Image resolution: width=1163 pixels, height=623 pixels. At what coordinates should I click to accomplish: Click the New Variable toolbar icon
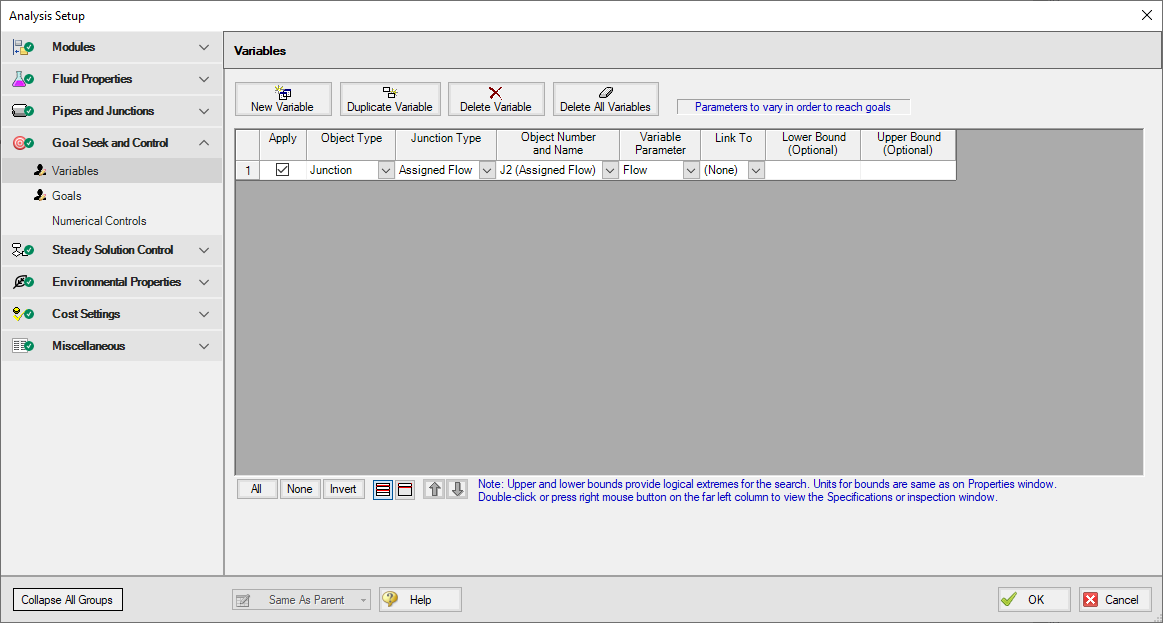[283, 91]
